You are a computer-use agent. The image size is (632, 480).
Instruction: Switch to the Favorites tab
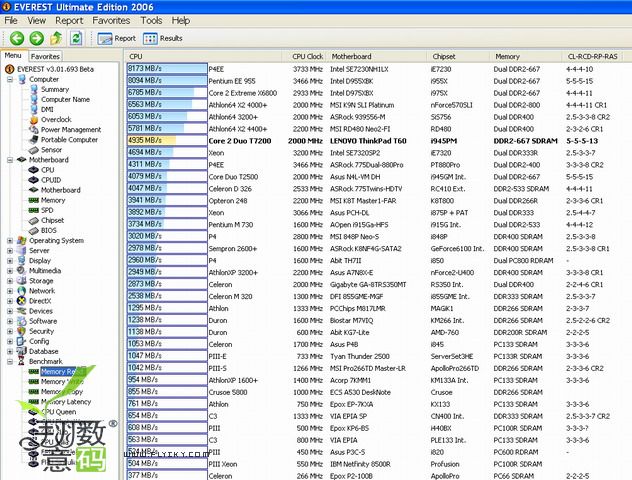45,56
